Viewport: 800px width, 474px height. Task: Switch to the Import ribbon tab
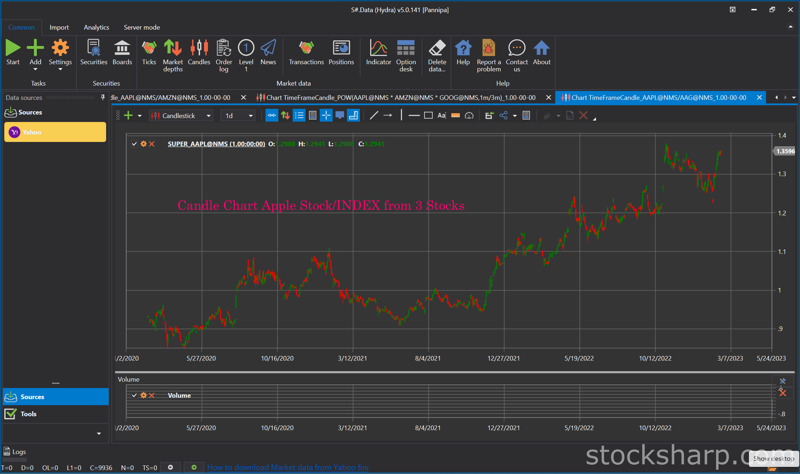59,28
